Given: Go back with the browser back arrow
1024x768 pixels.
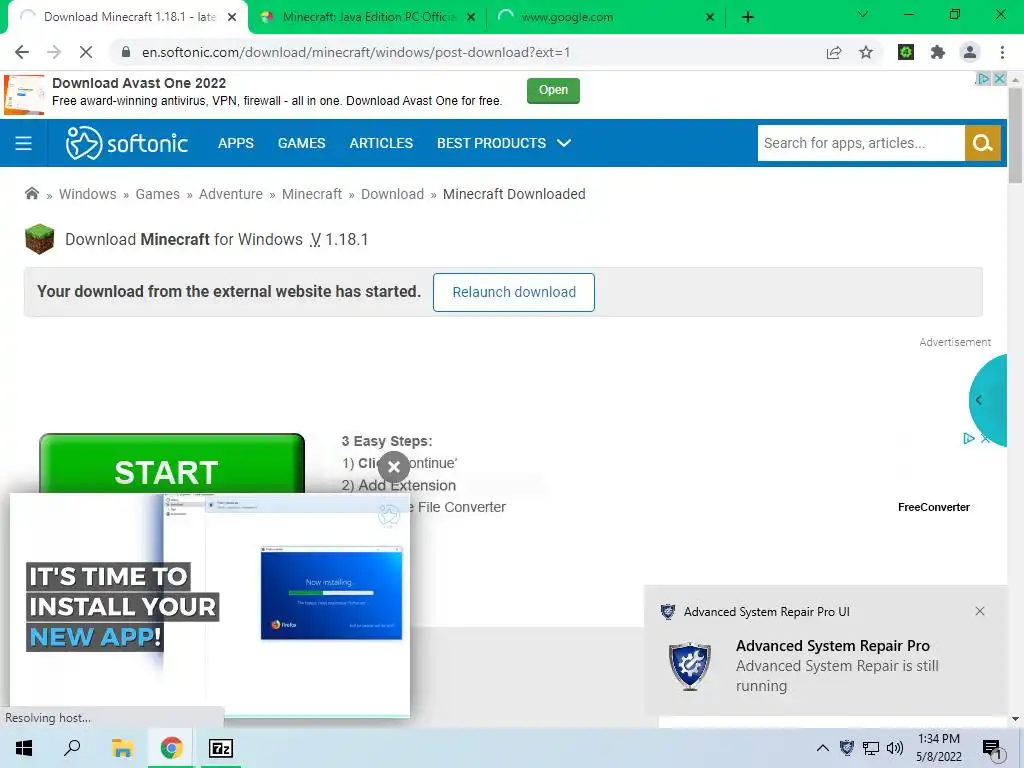Looking at the screenshot, I should click(22, 52).
